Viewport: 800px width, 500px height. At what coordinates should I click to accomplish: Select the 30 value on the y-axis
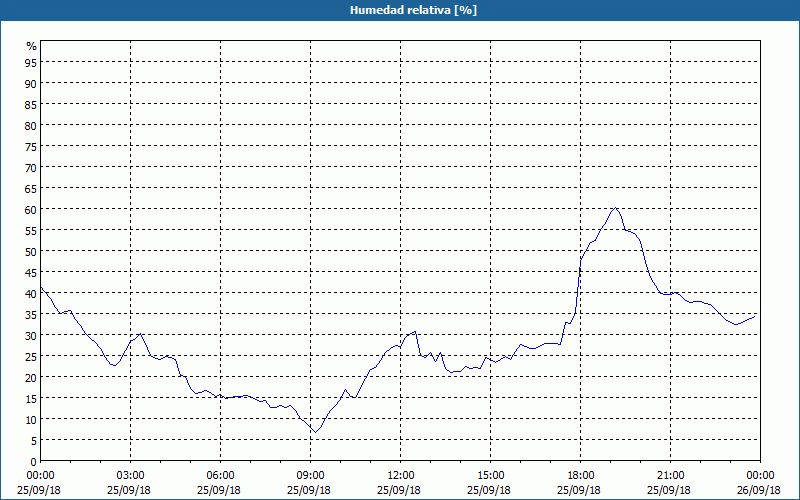pyautogui.click(x=31, y=335)
